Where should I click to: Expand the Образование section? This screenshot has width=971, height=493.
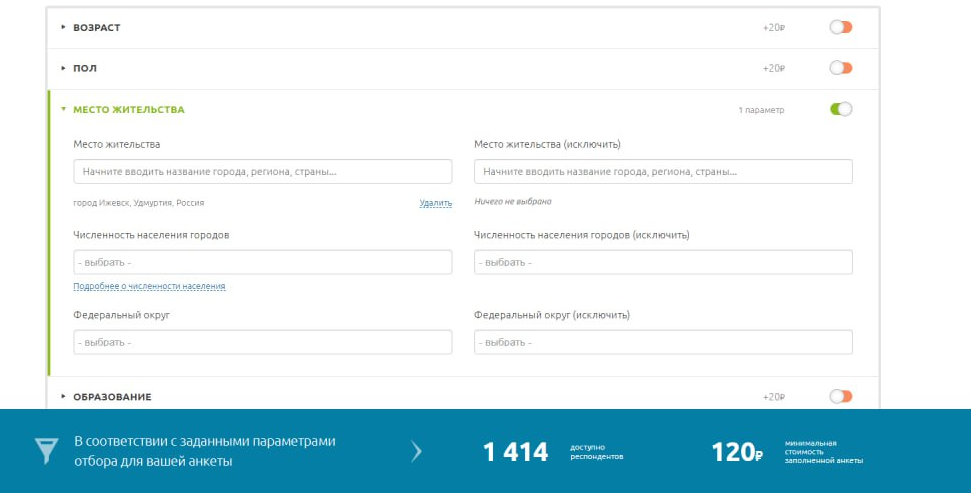(x=111, y=397)
